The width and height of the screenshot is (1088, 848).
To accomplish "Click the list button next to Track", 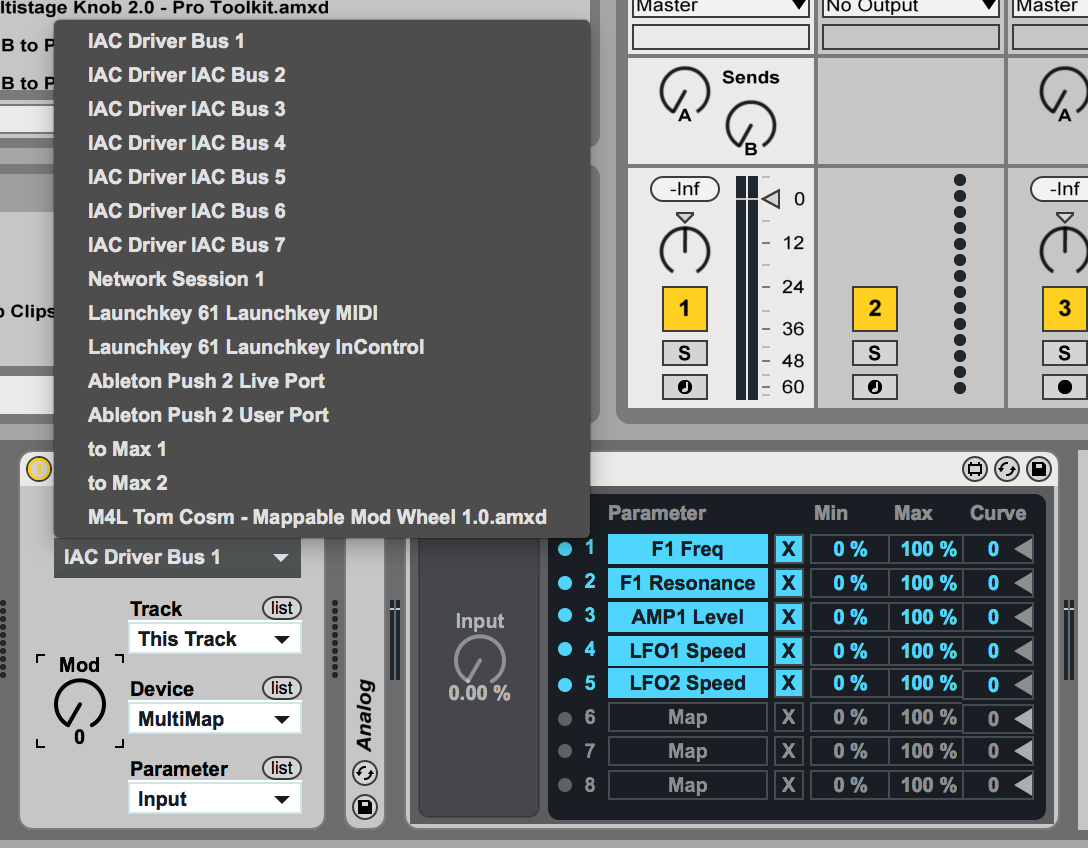I will pos(282,608).
